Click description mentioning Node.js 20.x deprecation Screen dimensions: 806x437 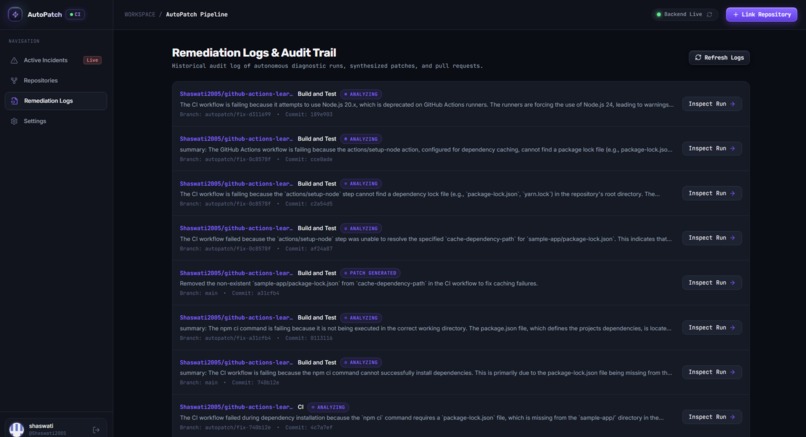426,104
